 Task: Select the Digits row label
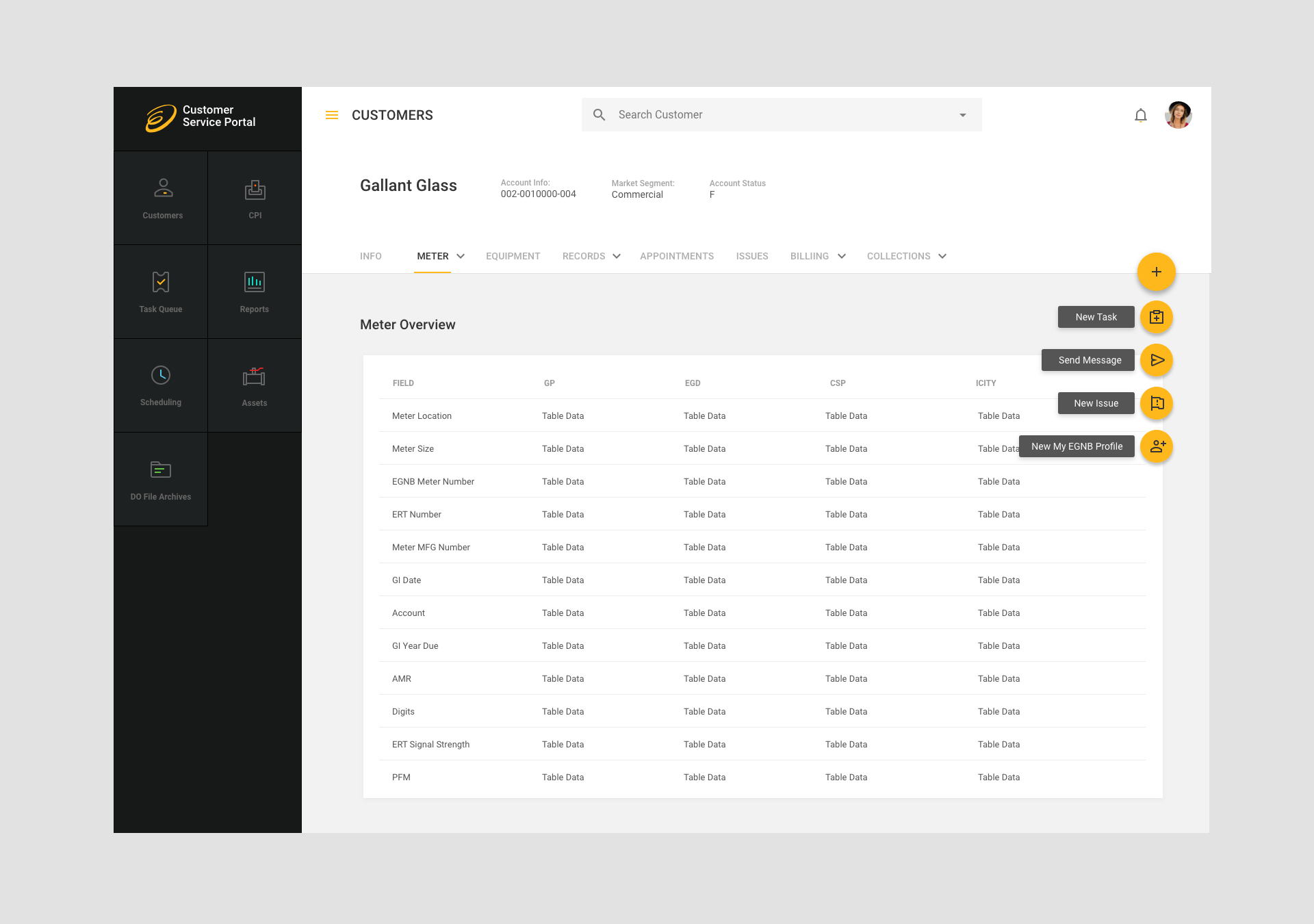click(403, 712)
